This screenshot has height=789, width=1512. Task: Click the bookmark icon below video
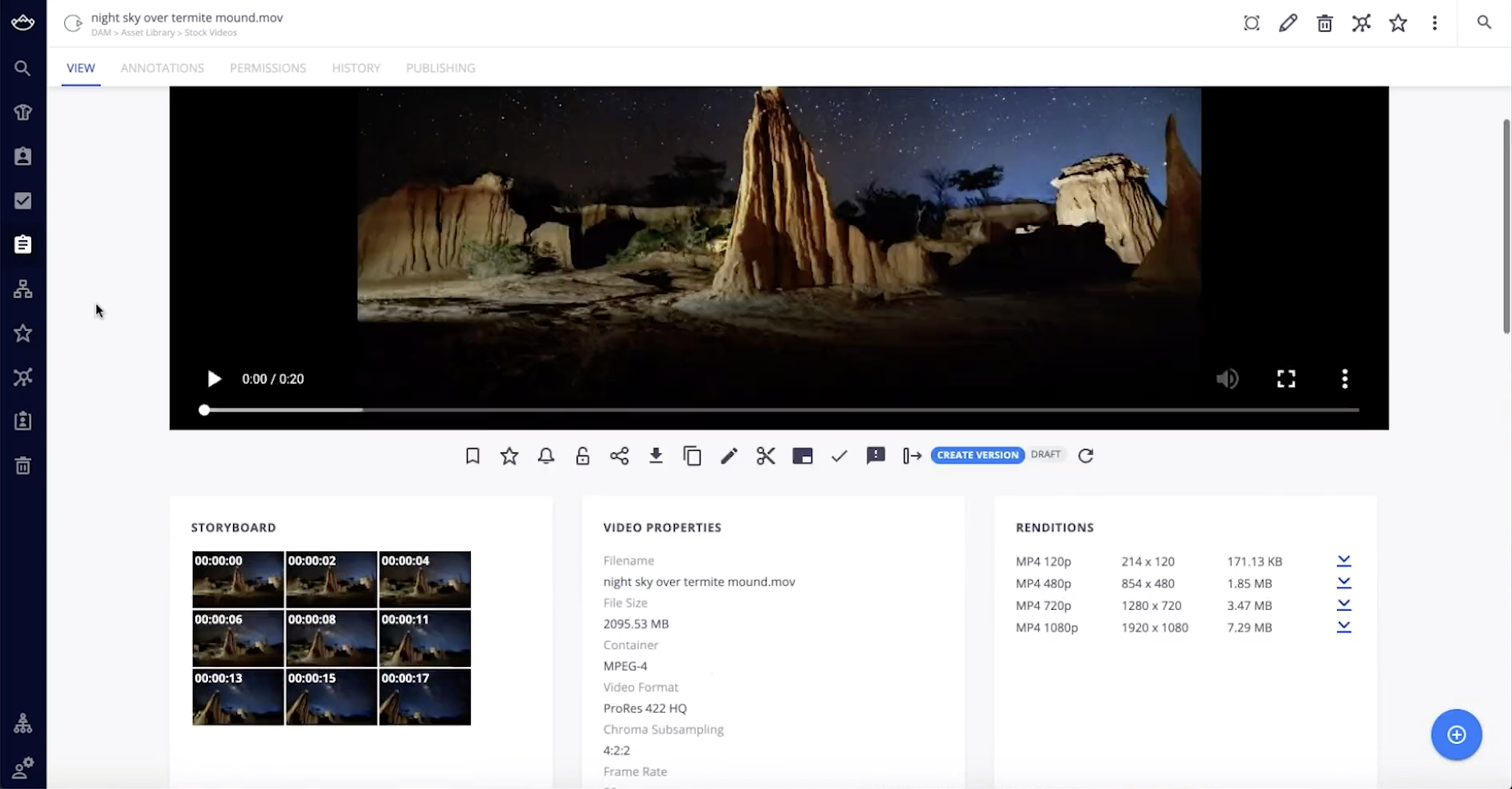472,456
